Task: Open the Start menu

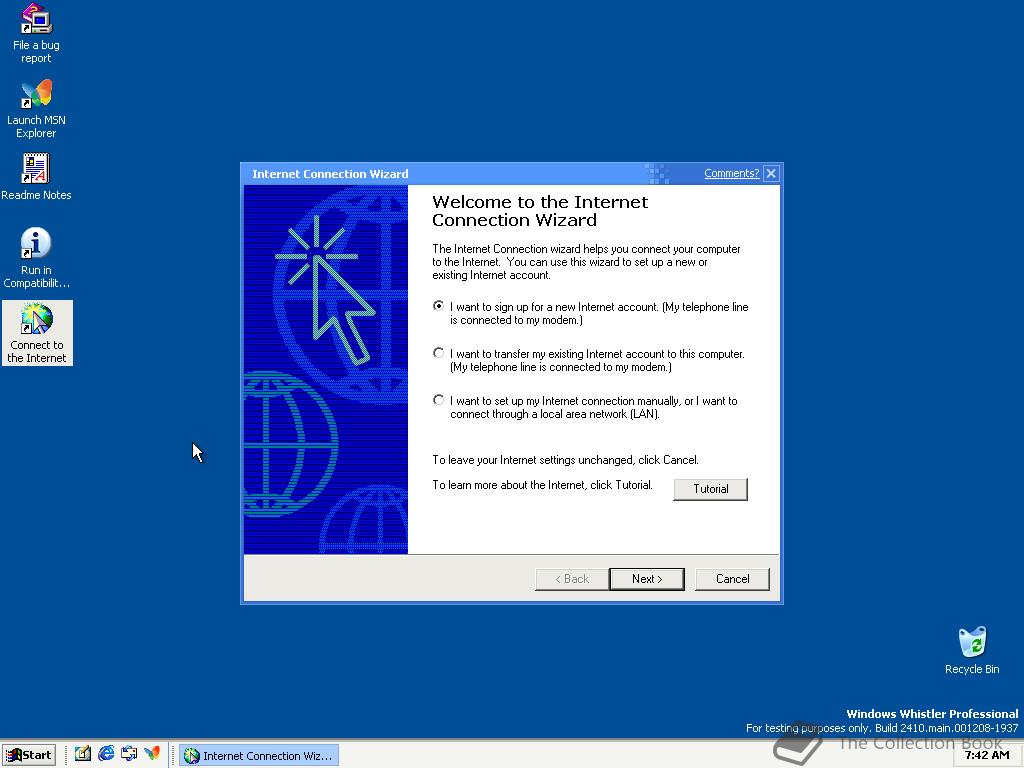Action: tap(29, 755)
